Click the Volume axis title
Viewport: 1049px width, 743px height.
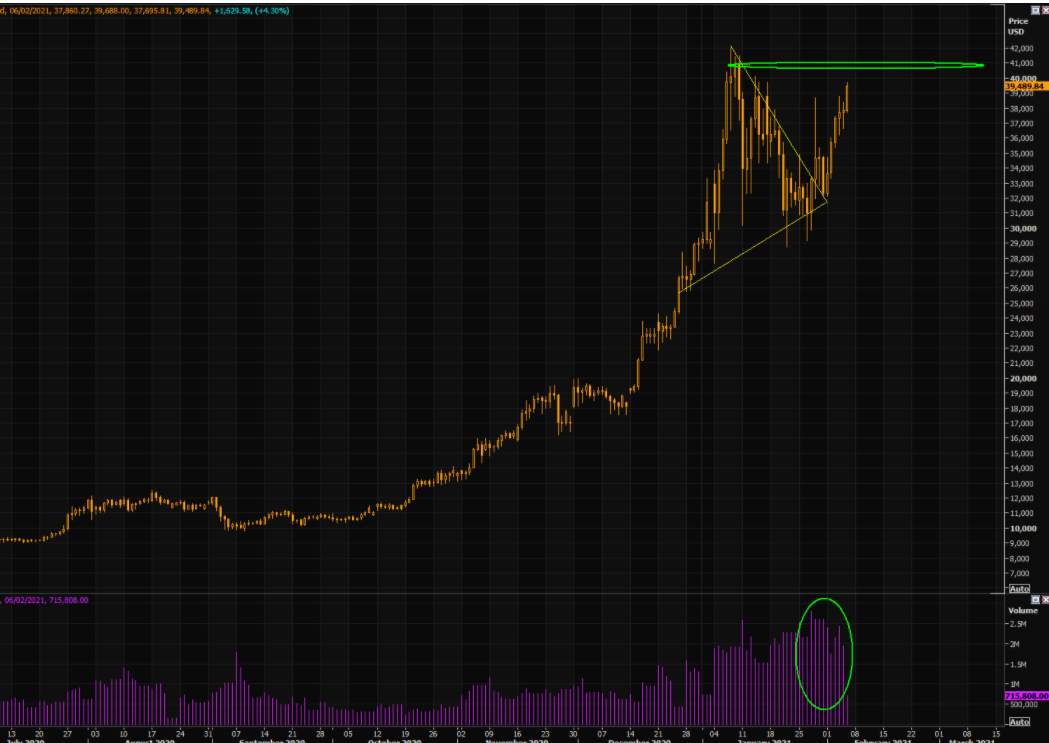click(x=1023, y=611)
